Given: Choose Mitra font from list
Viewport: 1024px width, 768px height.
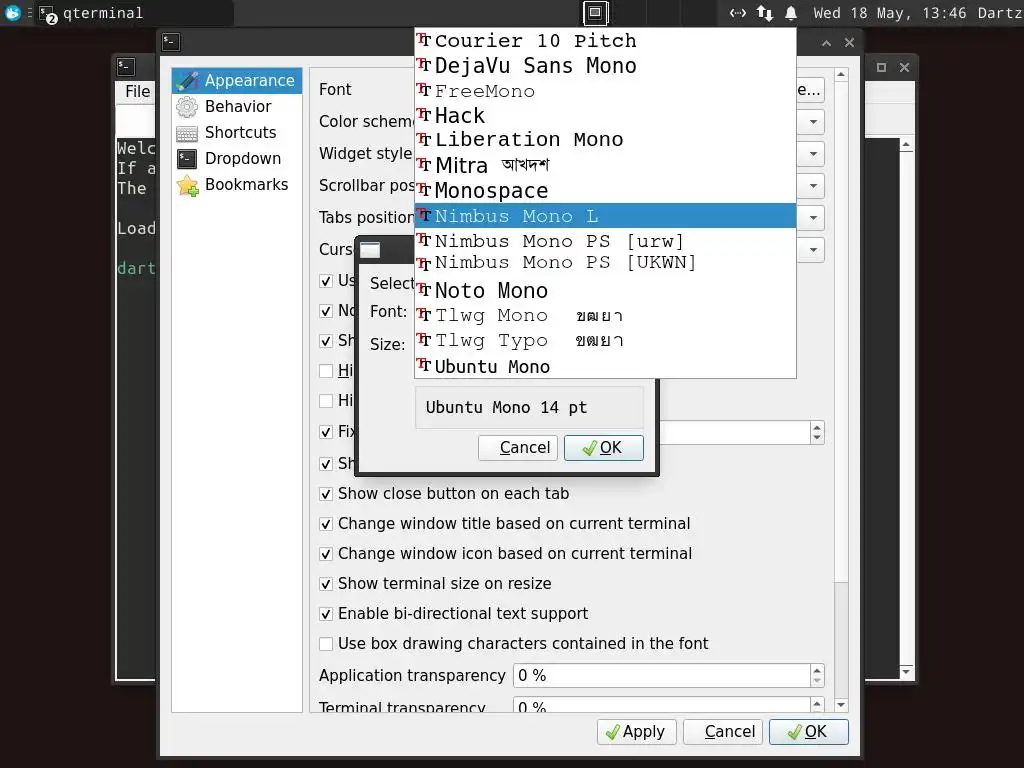Looking at the screenshot, I should pos(605,165).
